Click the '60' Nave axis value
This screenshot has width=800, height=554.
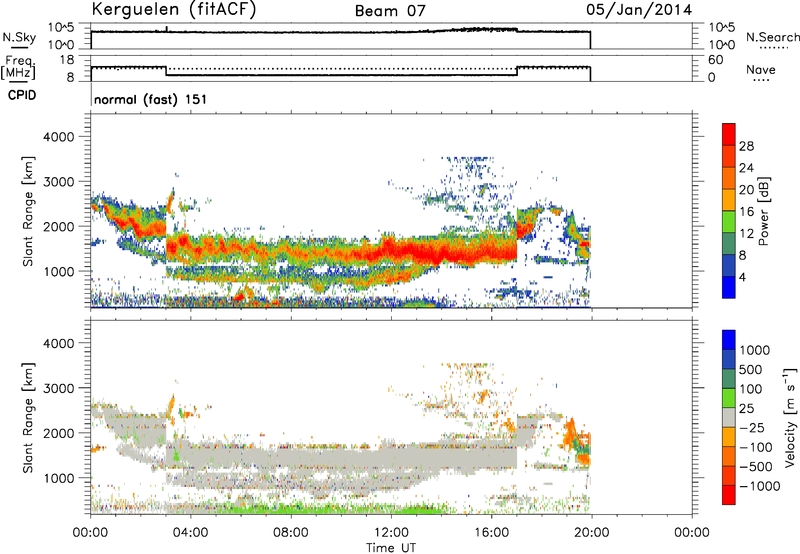[715, 60]
